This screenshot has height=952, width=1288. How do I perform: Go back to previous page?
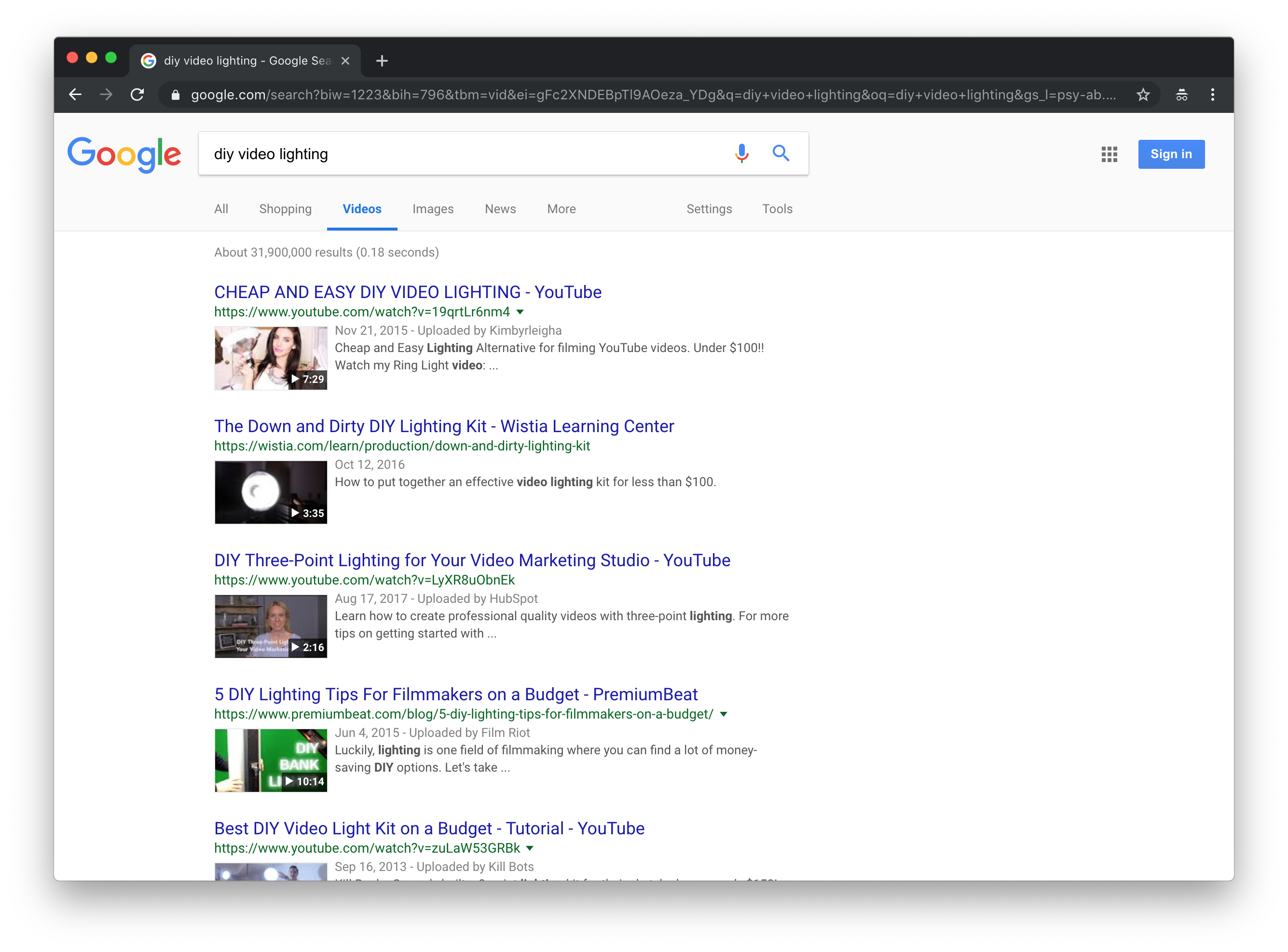pyautogui.click(x=75, y=95)
